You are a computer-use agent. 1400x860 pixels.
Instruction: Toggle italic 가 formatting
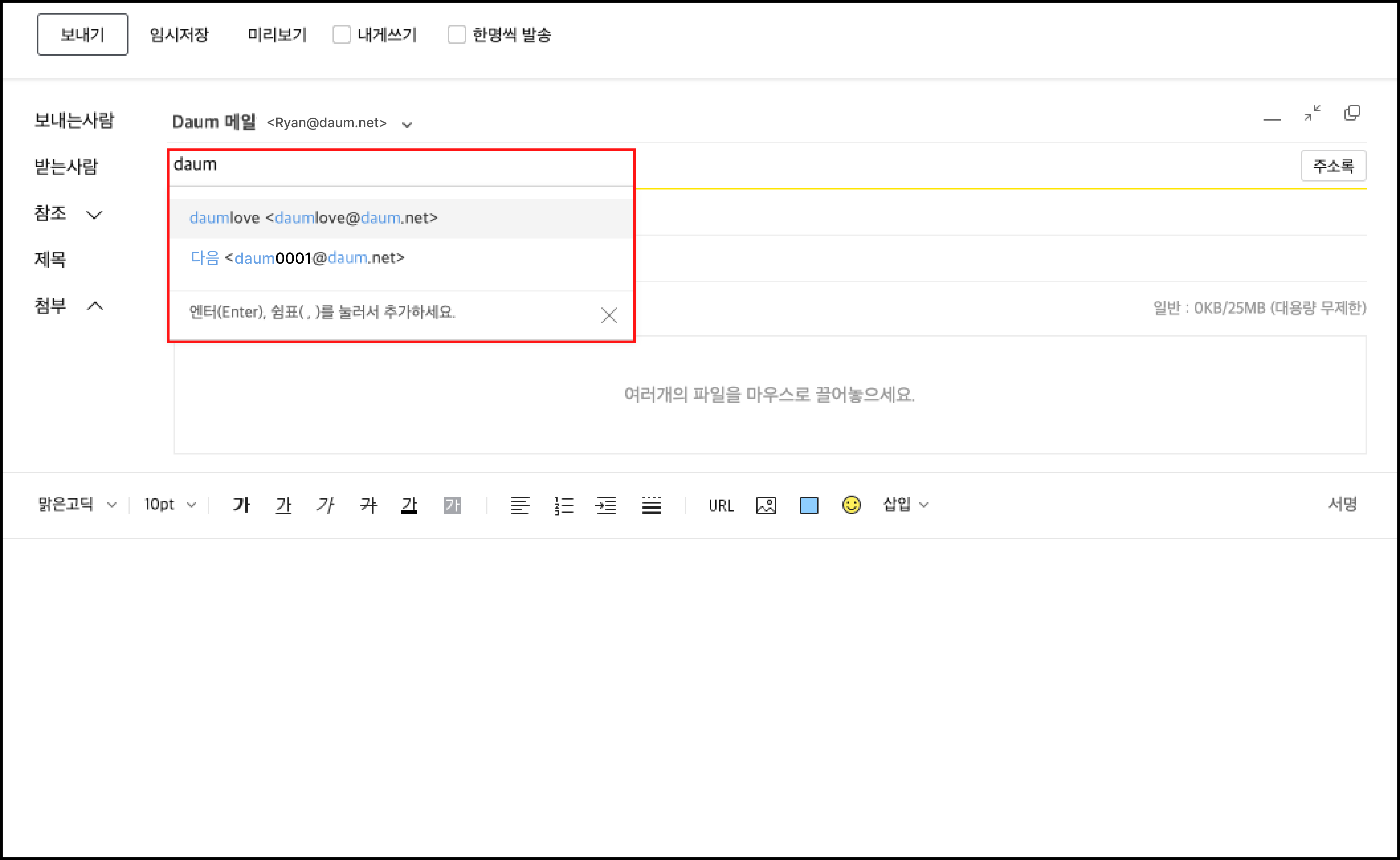326,505
